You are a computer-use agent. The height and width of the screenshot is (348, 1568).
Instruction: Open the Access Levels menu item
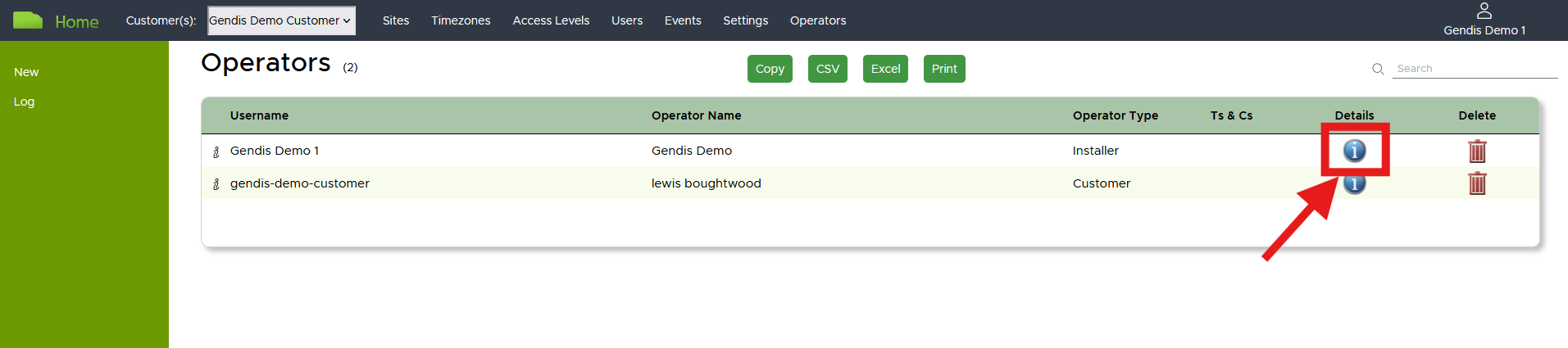(551, 20)
